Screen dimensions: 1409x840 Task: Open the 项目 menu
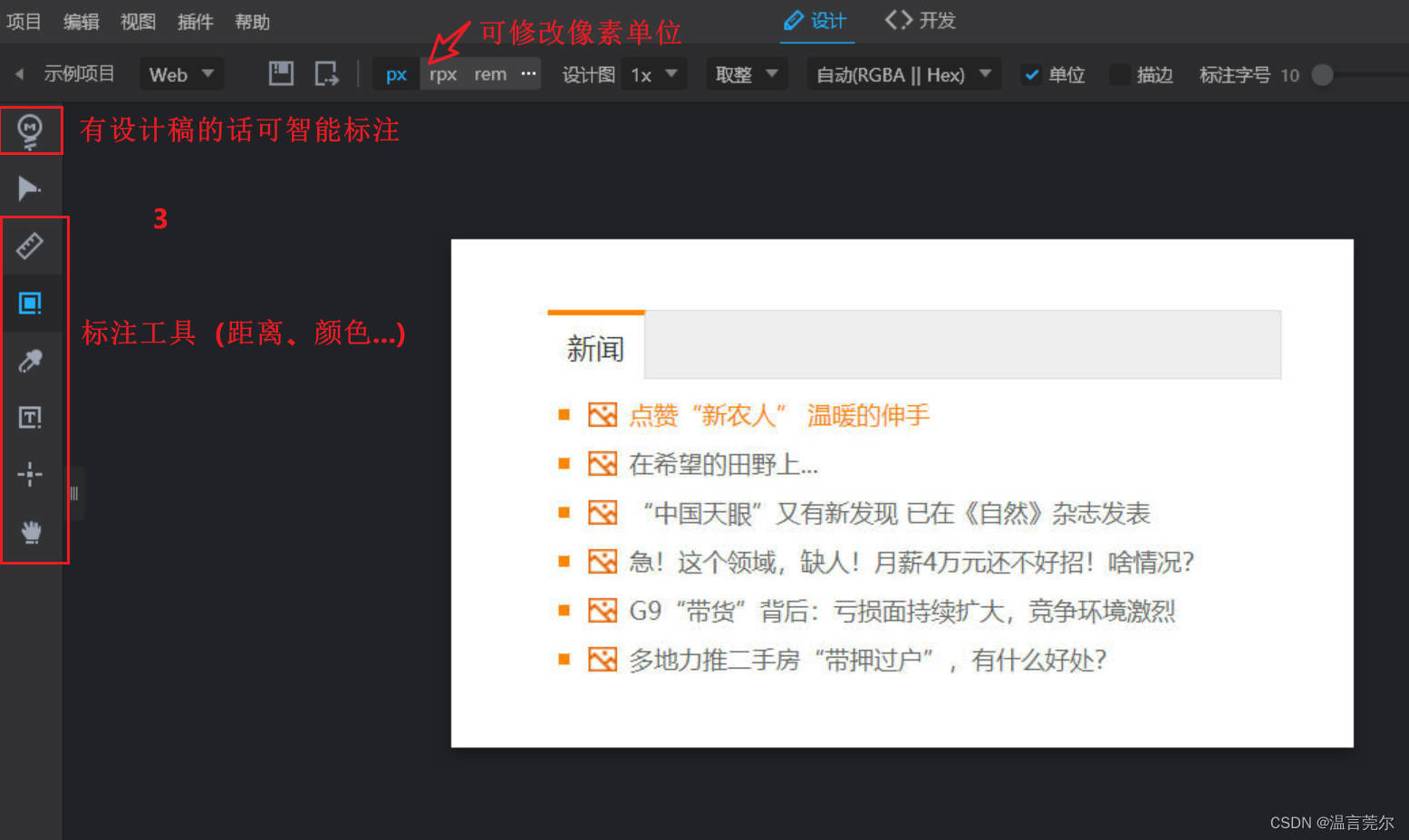pos(24,22)
